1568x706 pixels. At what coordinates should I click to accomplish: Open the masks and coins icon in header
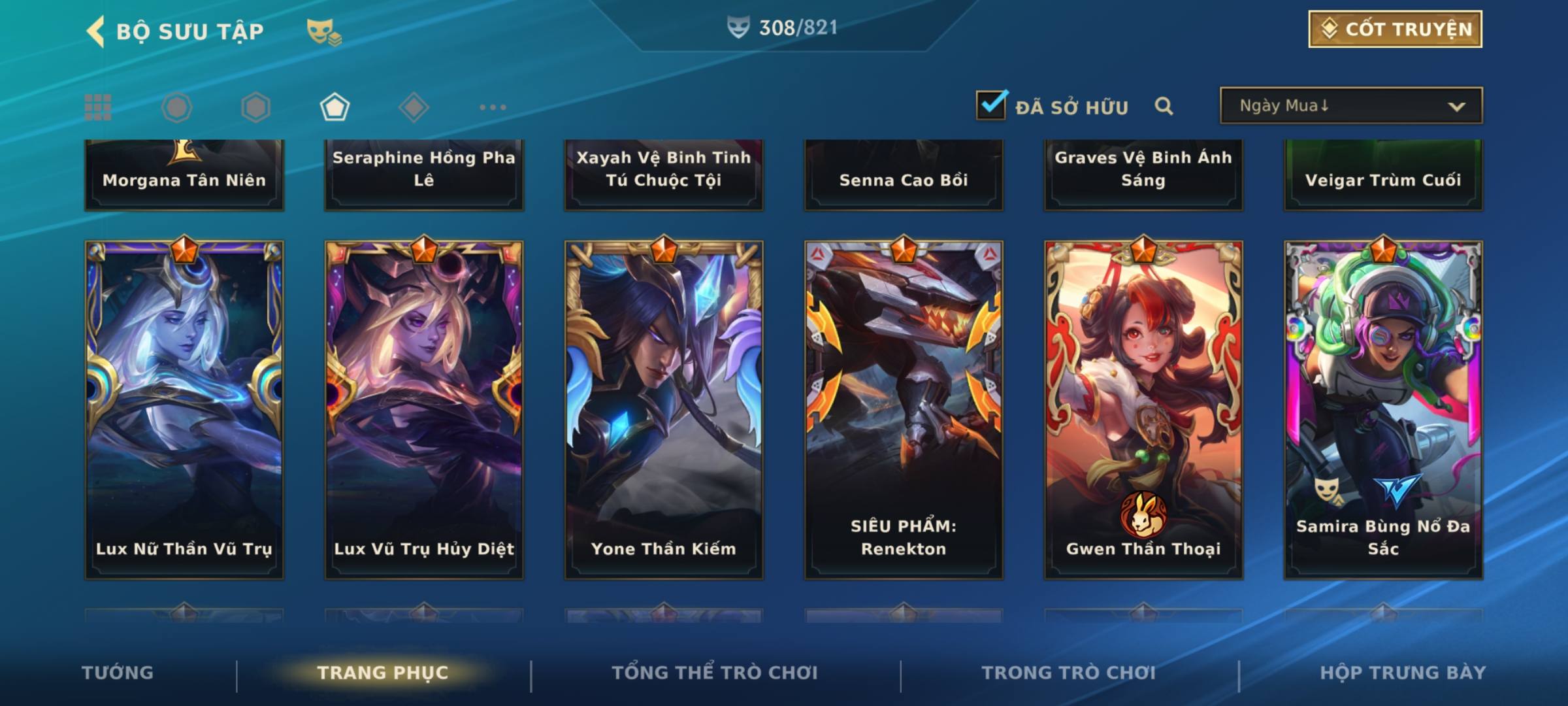(x=324, y=31)
